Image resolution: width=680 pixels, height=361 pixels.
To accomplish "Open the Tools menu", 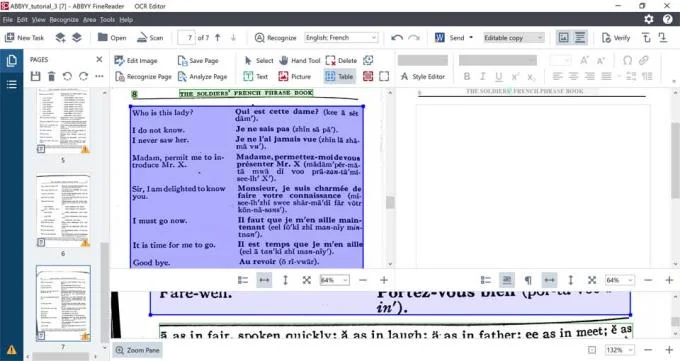I will coord(107,20).
